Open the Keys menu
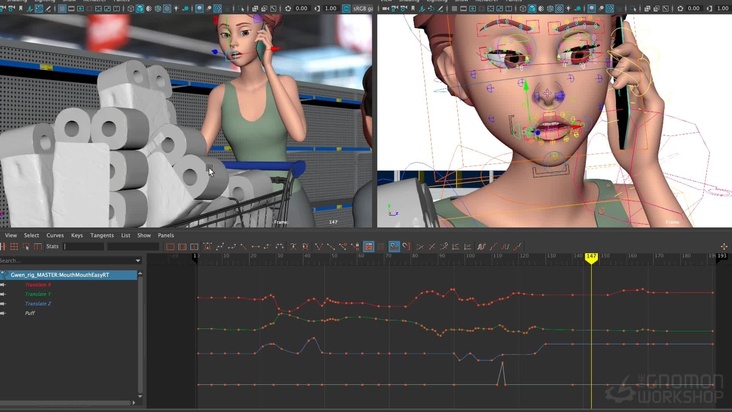This screenshot has height=412, width=732. coord(77,235)
